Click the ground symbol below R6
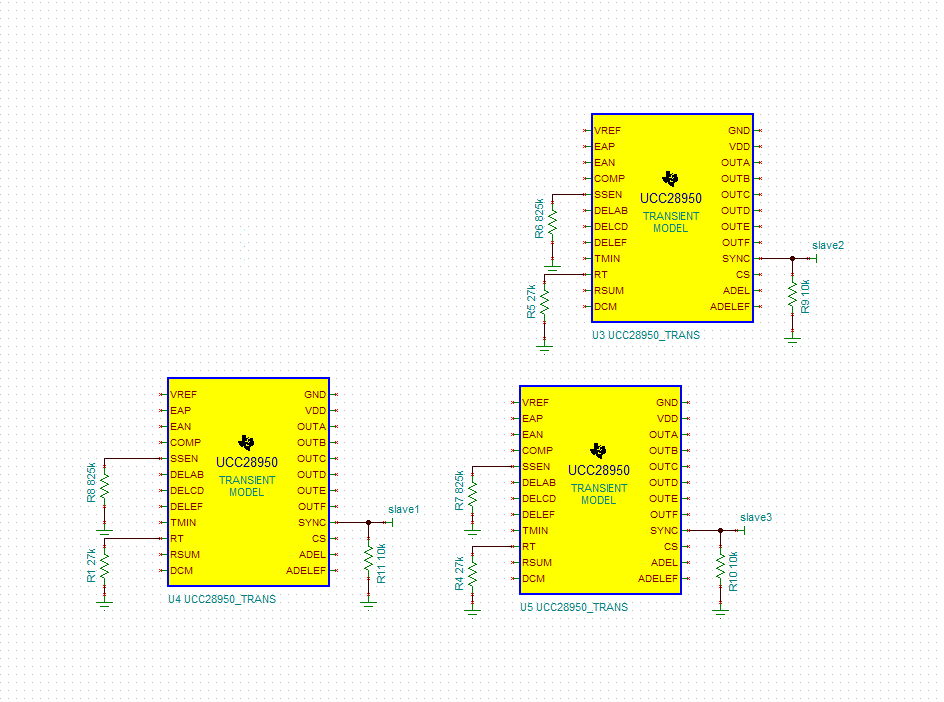 552,266
